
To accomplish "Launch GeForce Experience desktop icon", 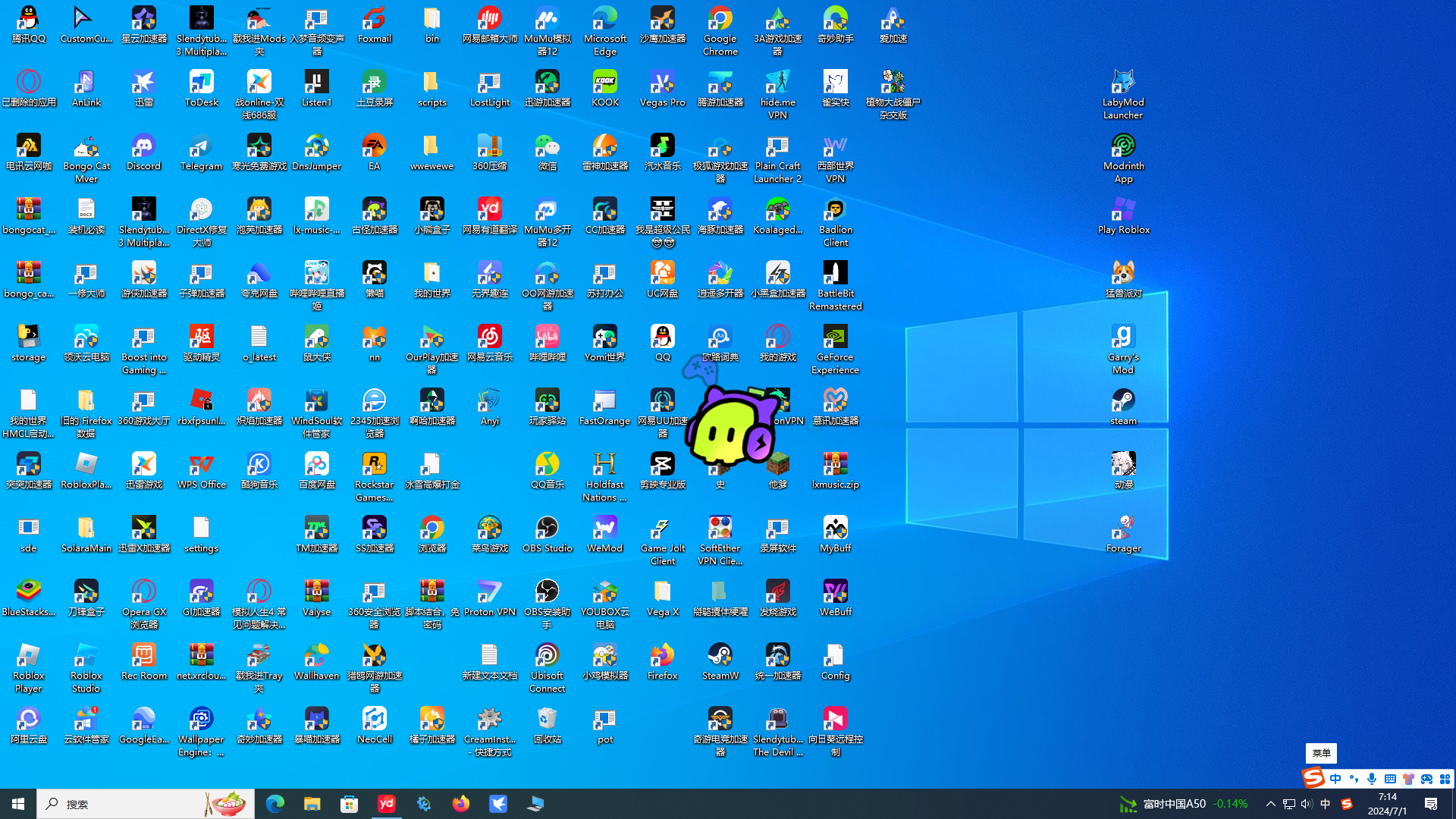I will 835,350.
